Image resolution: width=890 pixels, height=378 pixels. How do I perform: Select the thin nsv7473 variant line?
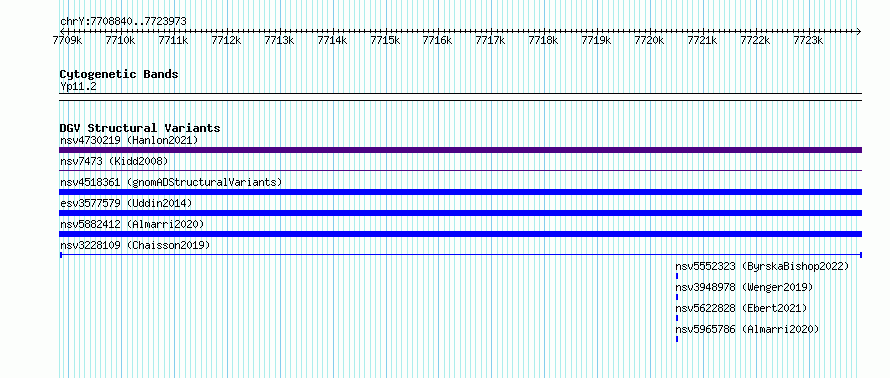pos(460,170)
